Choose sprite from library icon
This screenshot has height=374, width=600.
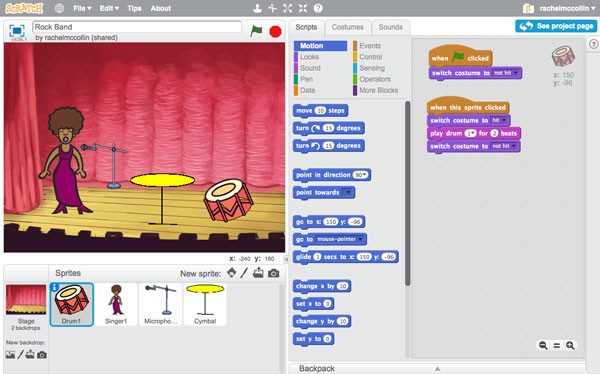(232, 273)
